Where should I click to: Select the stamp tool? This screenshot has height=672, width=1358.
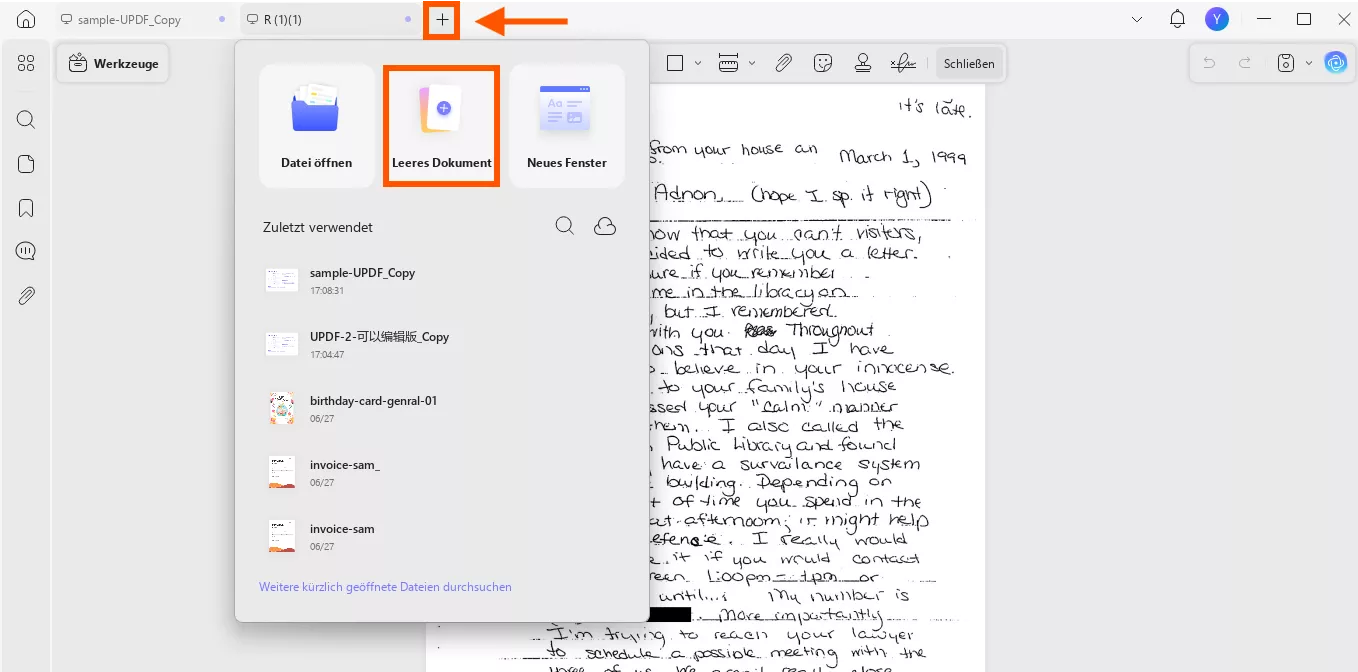click(x=862, y=63)
